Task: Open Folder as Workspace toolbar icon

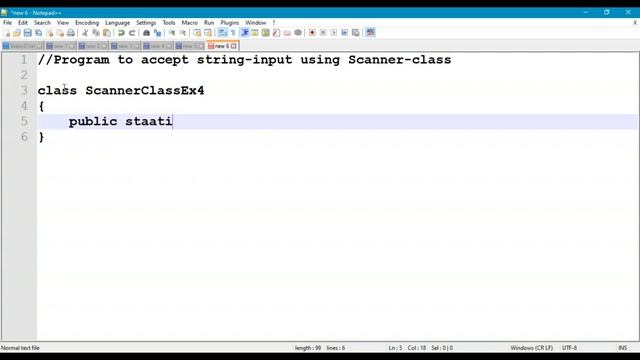Action: point(287,33)
